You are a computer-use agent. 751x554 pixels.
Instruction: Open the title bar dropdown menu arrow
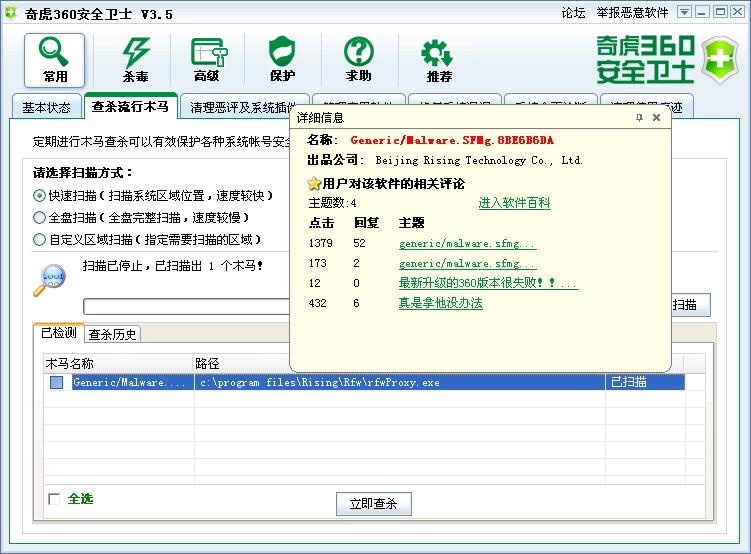click(684, 12)
